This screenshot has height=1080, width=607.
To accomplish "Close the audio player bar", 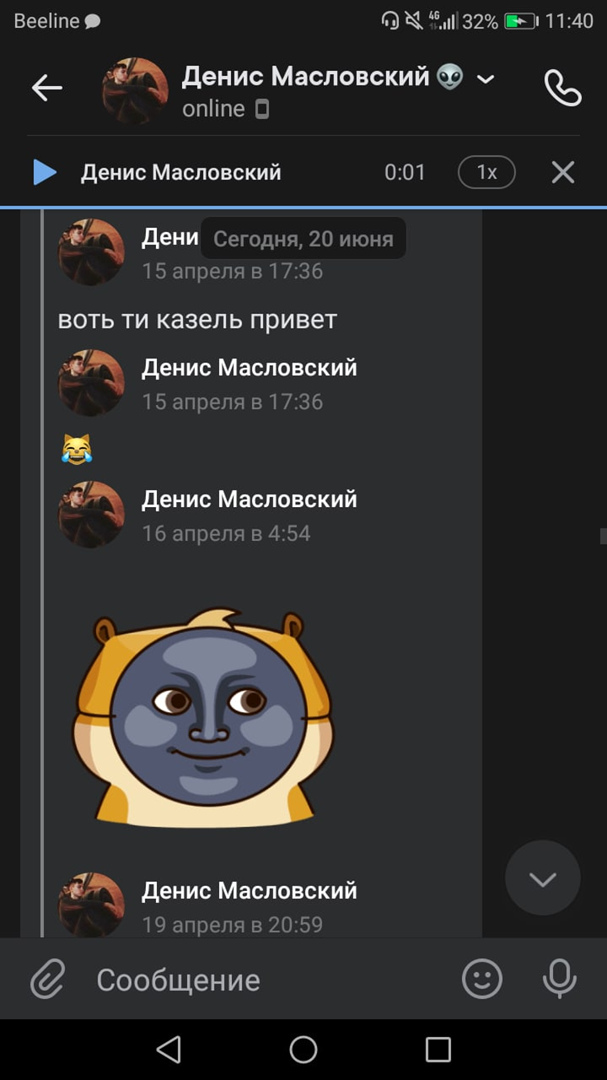I will [x=563, y=172].
